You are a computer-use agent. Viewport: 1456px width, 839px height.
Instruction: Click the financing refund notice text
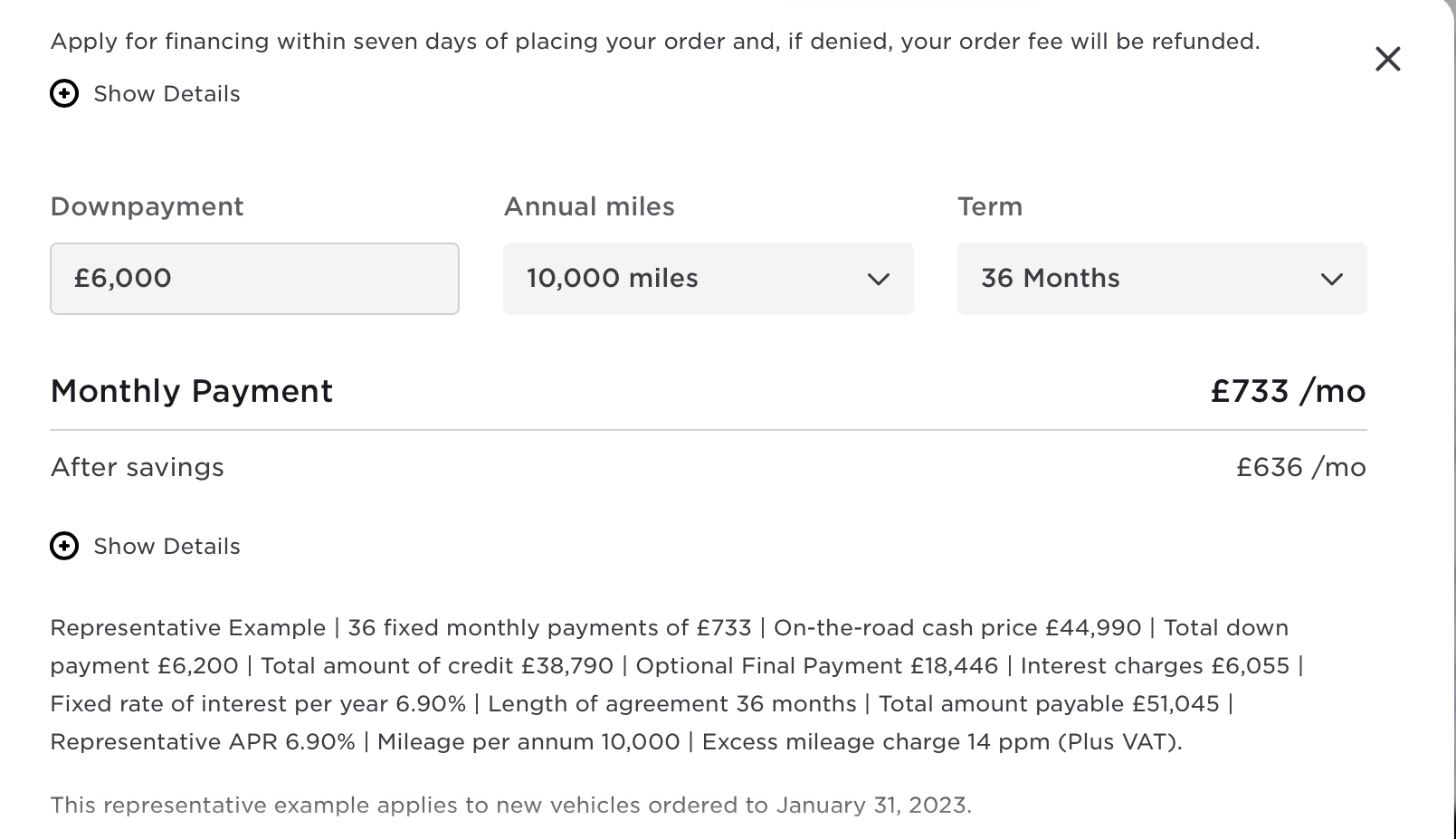click(x=655, y=42)
